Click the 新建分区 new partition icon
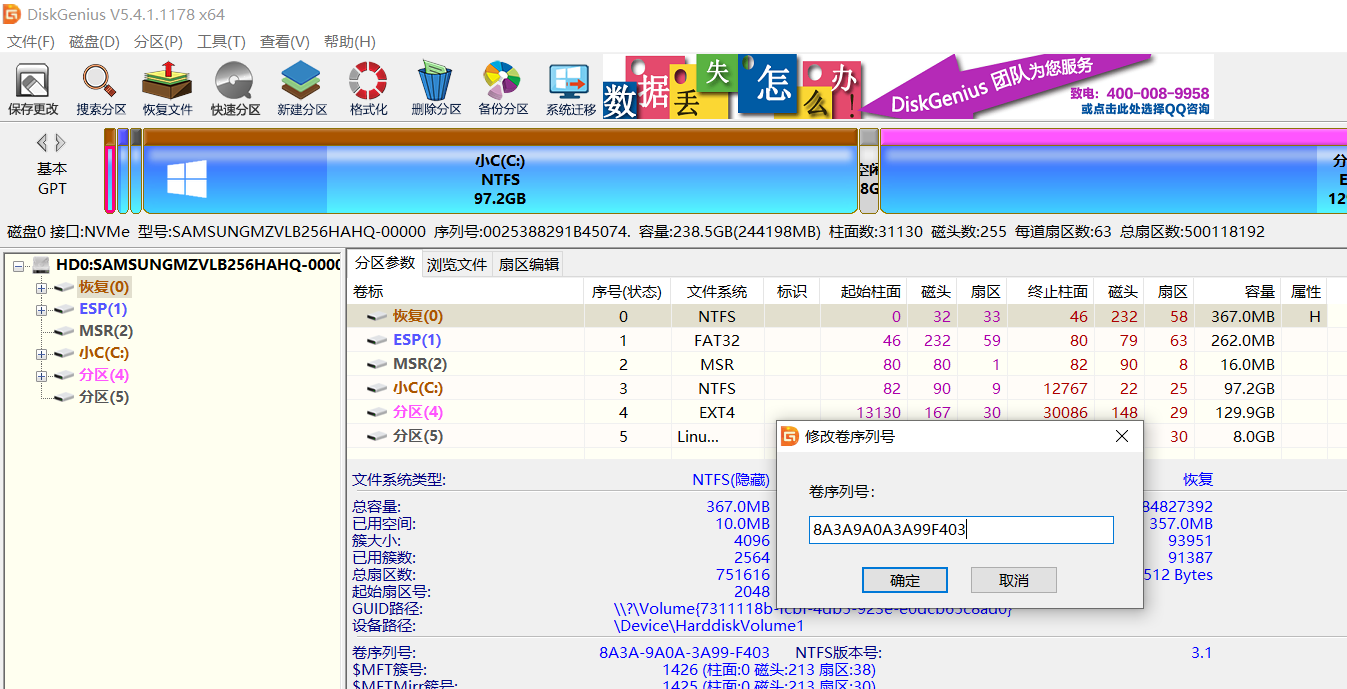This screenshot has width=1347, height=689. coord(302,88)
